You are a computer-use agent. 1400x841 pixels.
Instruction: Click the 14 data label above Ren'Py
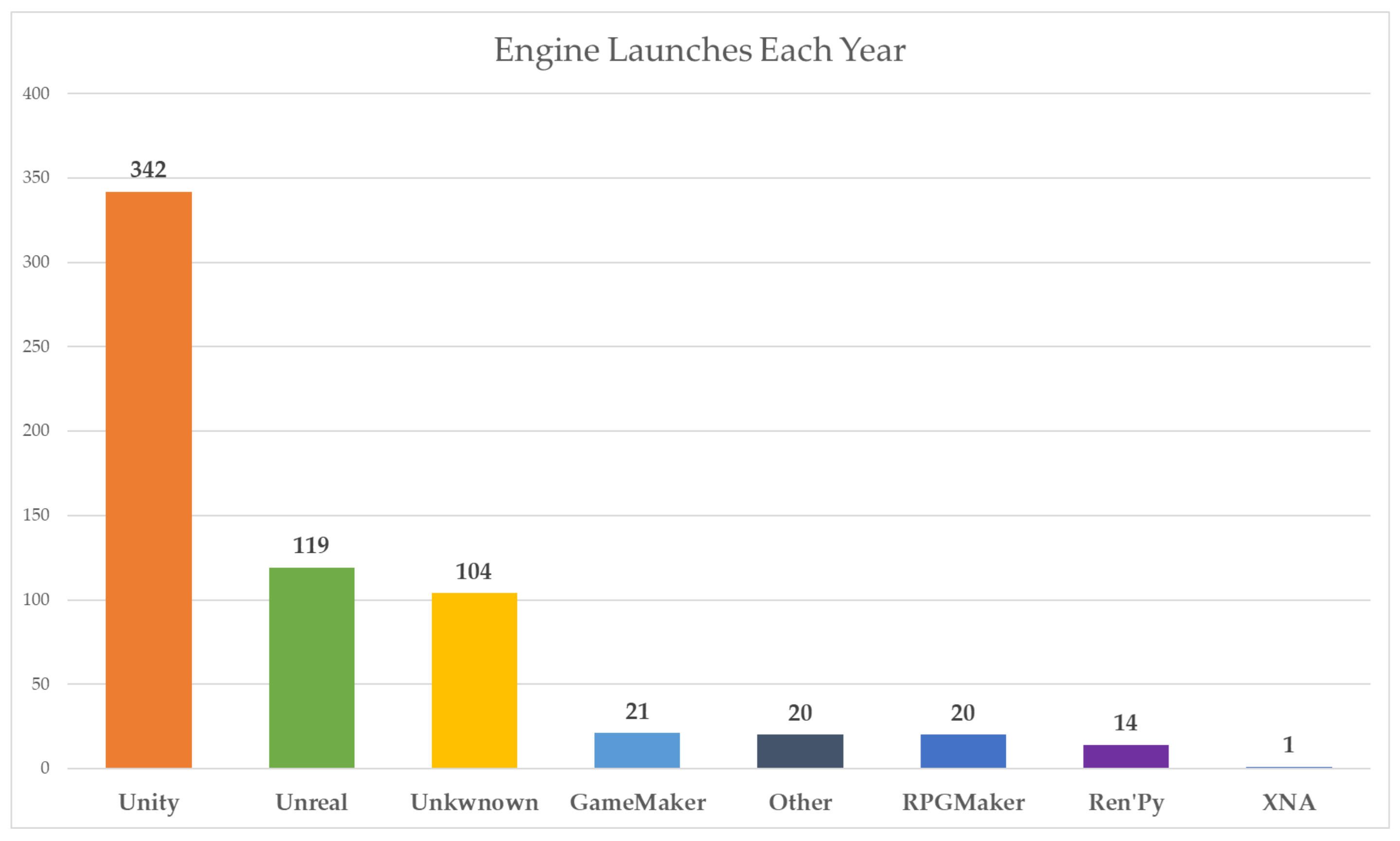pyautogui.click(x=1125, y=723)
